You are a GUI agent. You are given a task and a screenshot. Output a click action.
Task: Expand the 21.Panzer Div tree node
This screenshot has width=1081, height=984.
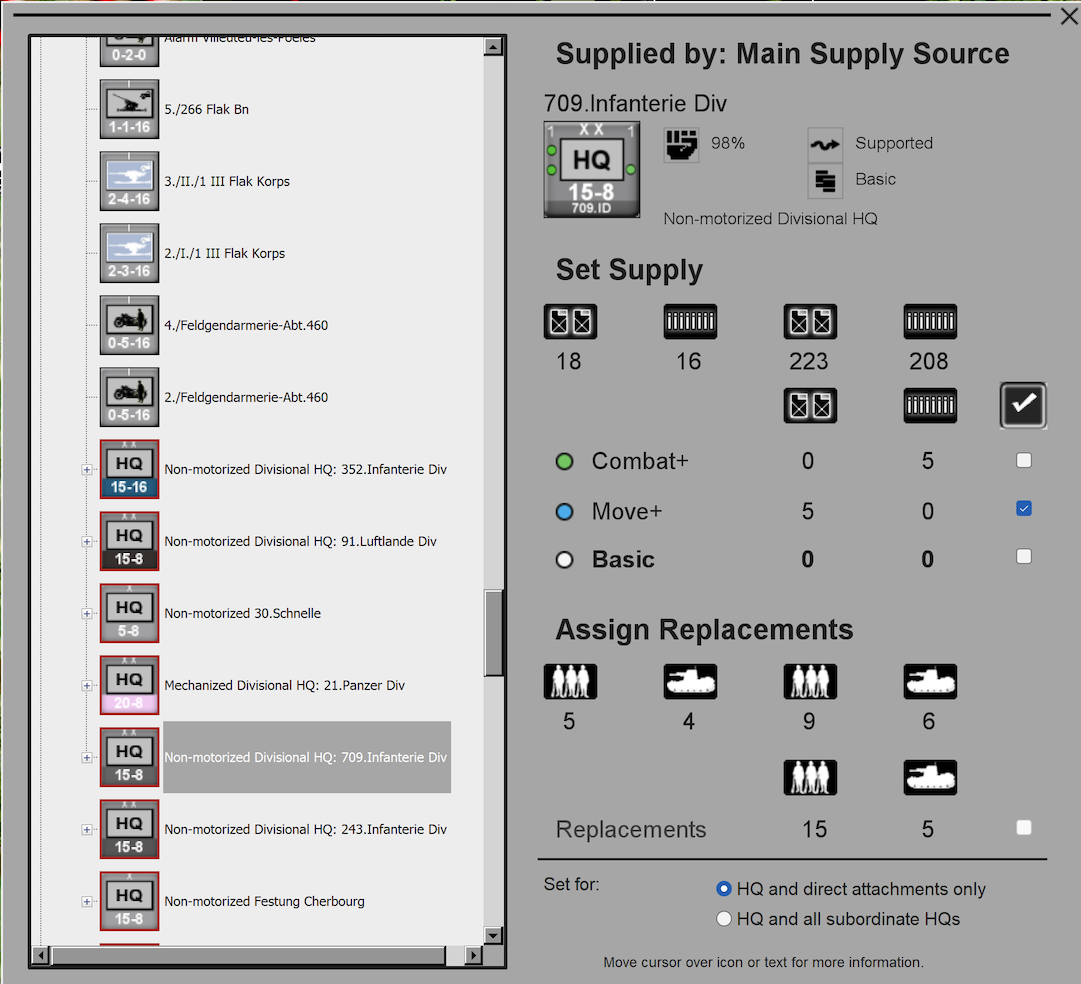click(87, 686)
